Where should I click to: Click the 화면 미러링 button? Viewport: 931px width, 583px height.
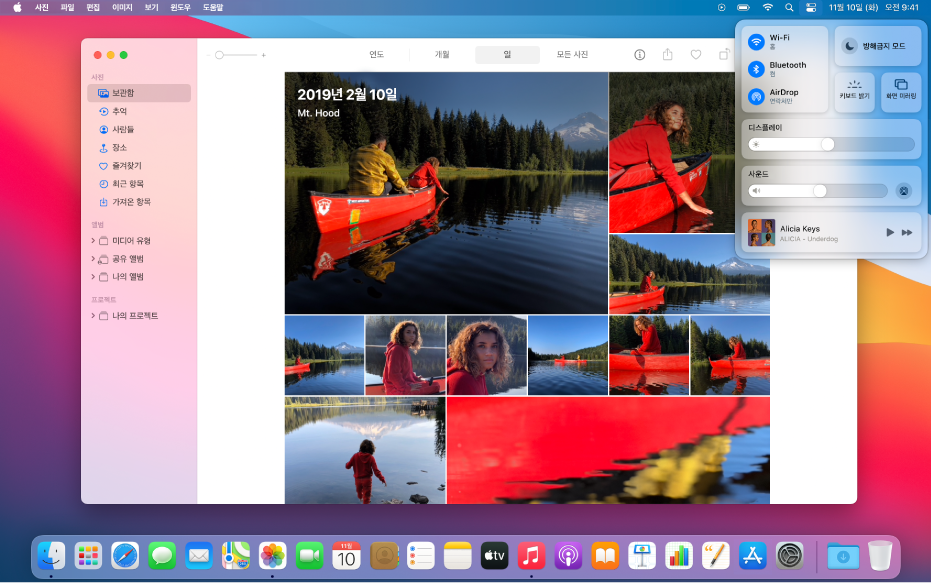point(901,91)
